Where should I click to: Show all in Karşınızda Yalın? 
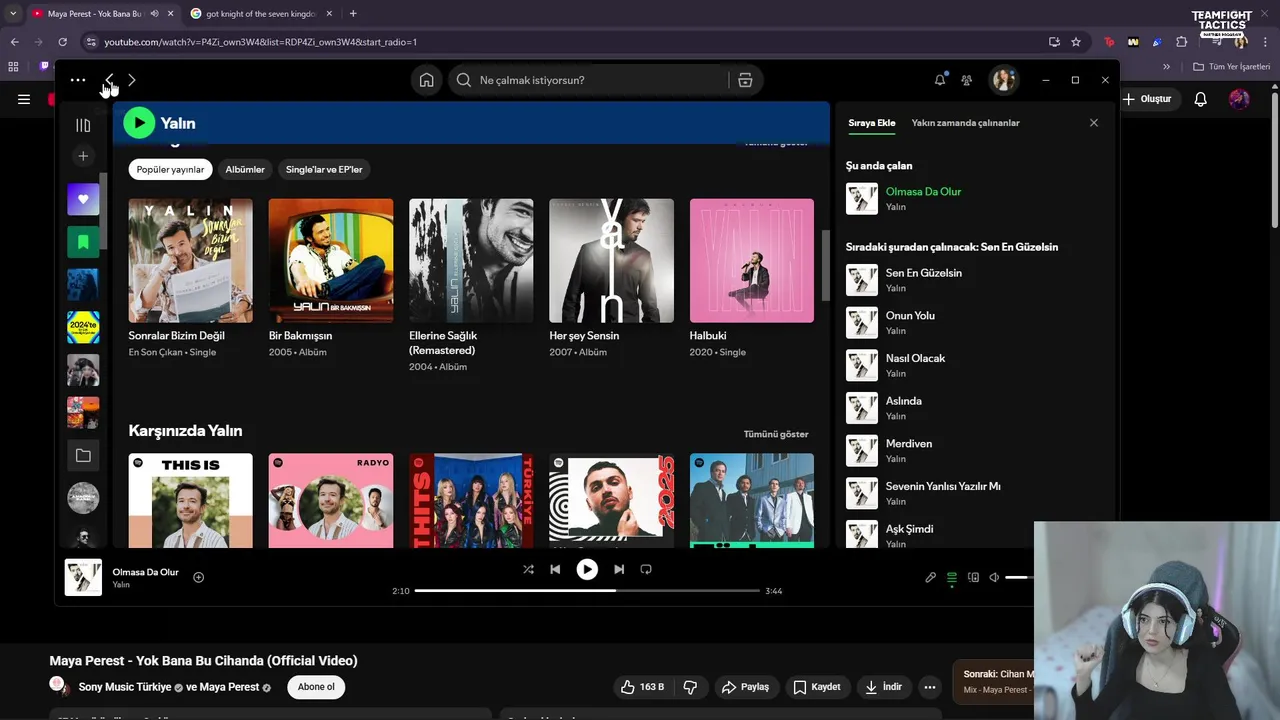(x=776, y=434)
